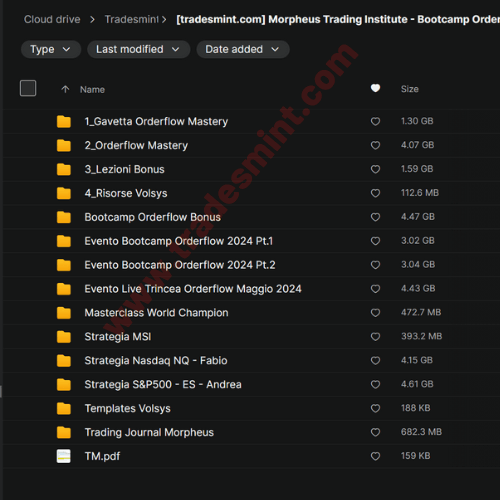Click current breadcrumb Morpheus Trading Institute folder
Viewport: 500px width, 500px height.
pos(338,19)
